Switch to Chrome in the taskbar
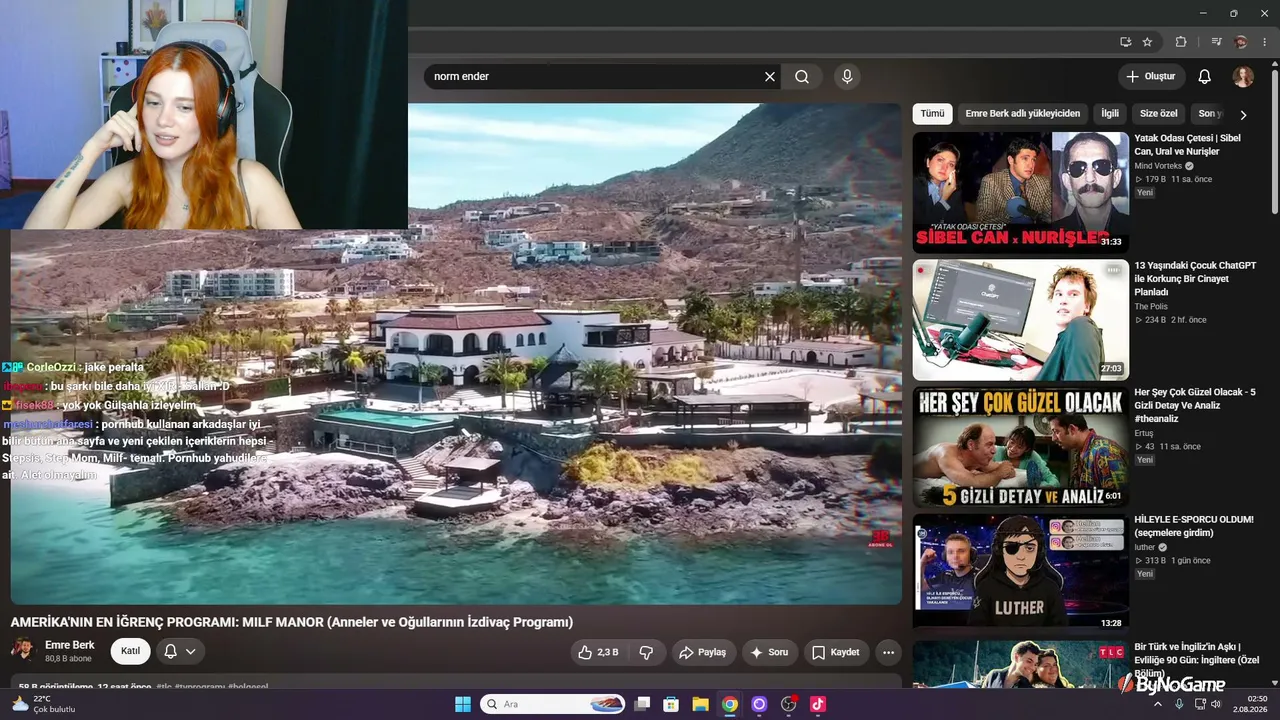 [730, 704]
